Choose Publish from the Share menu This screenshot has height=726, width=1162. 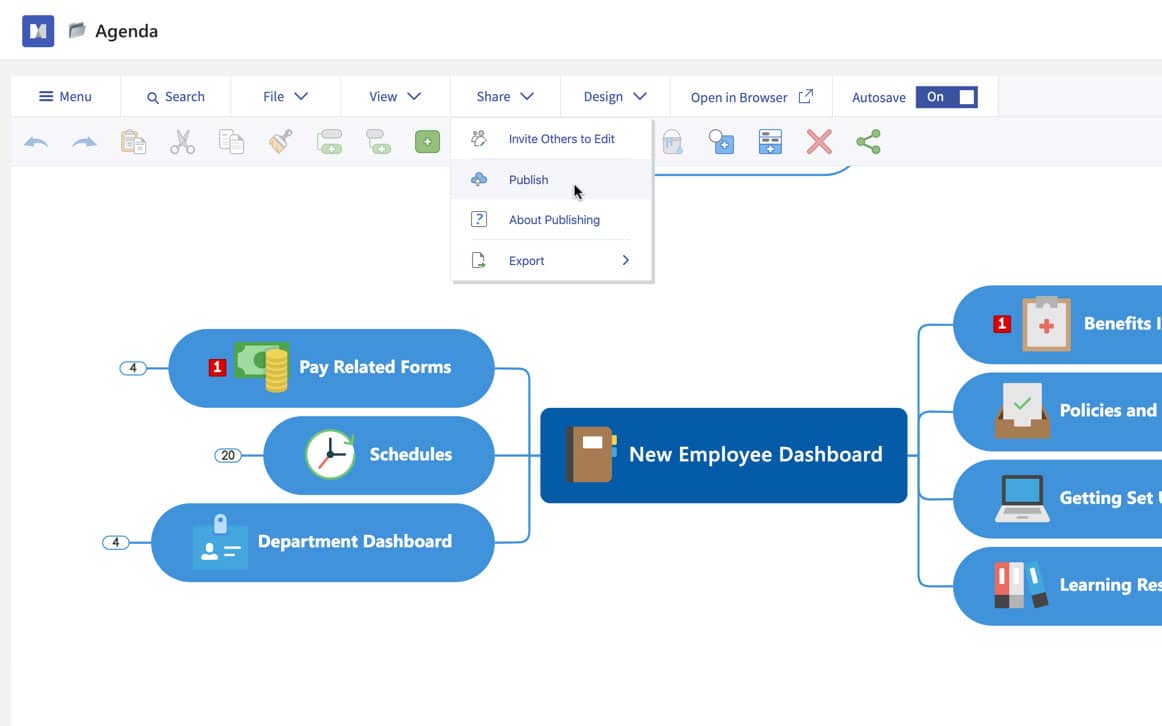point(528,180)
